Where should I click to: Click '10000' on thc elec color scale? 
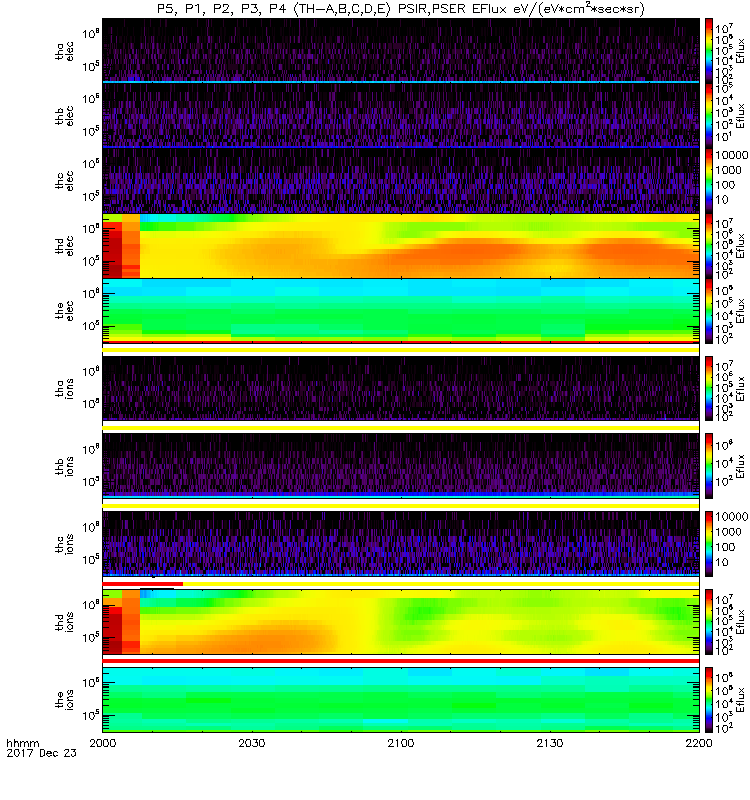pos(732,155)
